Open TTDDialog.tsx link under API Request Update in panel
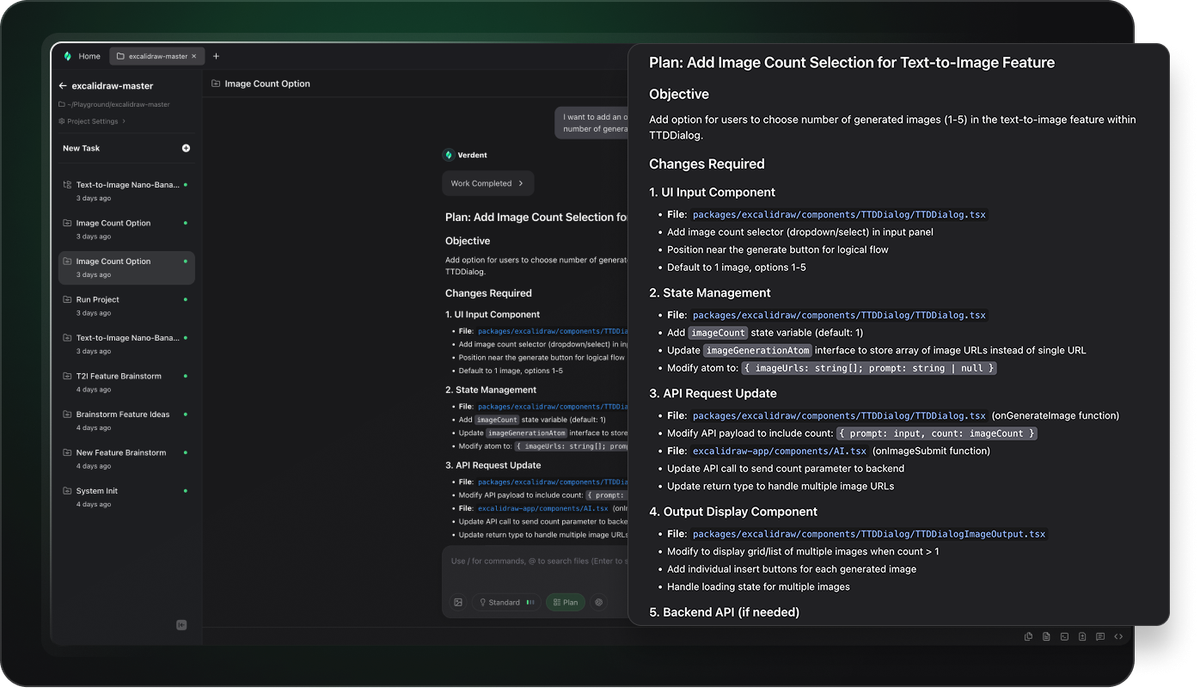Viewport: 1200px width, 688px height. (839, 416)
